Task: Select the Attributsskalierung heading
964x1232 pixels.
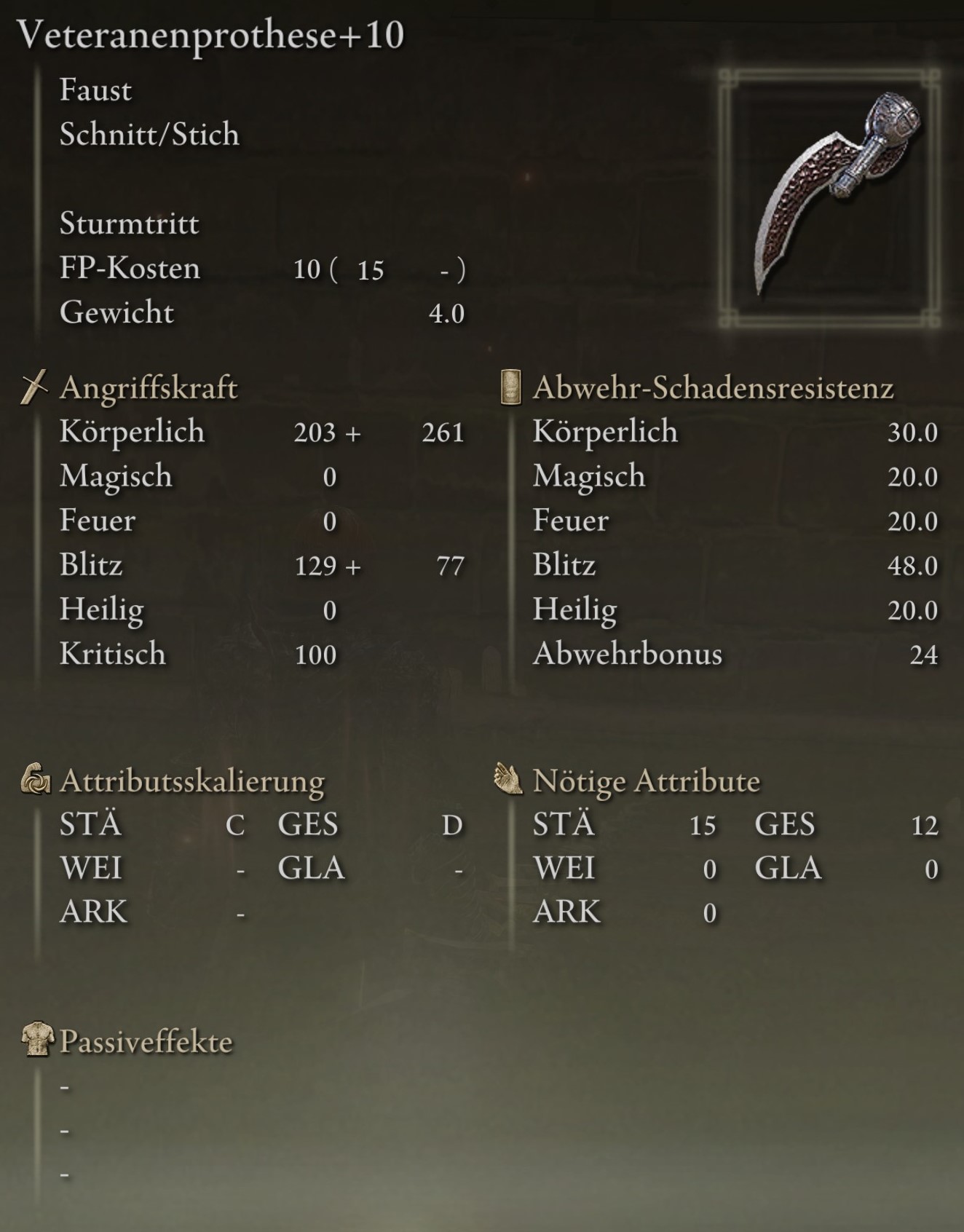Action: pyautogui.click(x=192, y=781)
